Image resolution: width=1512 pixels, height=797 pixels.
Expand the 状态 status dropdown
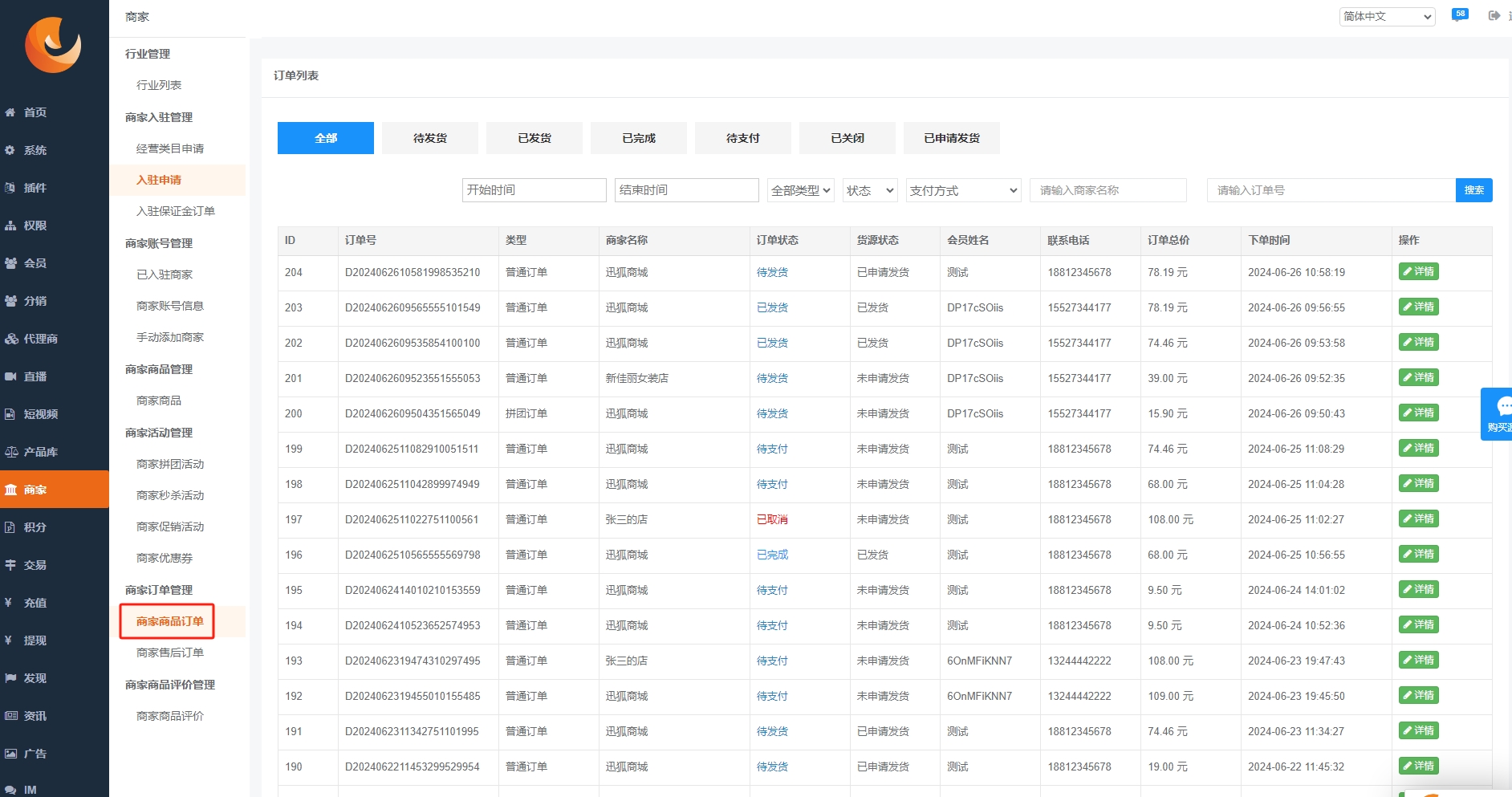tap(870, 190)
